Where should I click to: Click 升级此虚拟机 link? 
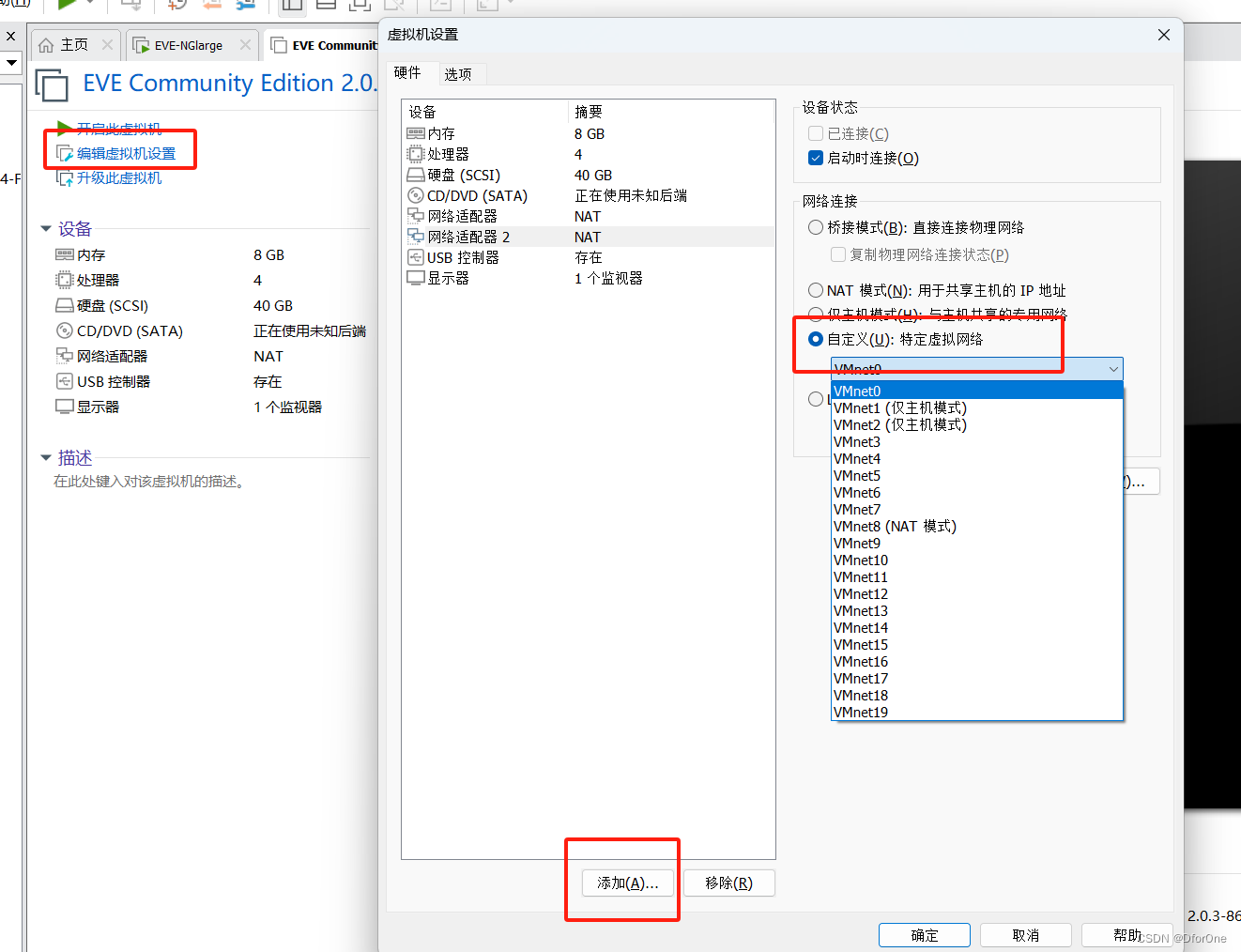tap(119, 177)
